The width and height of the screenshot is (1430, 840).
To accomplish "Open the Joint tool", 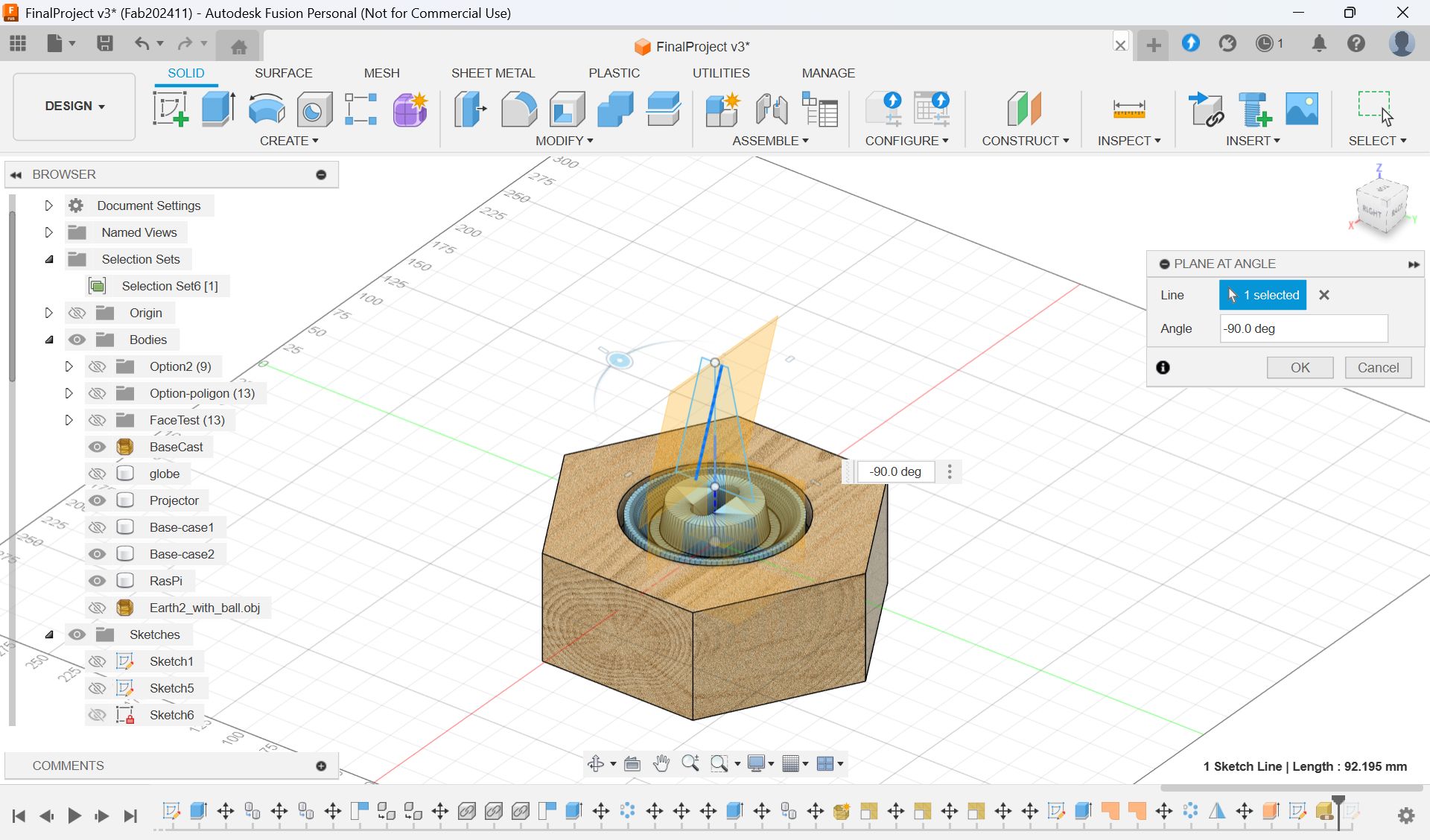I will [x=772, y=109].
